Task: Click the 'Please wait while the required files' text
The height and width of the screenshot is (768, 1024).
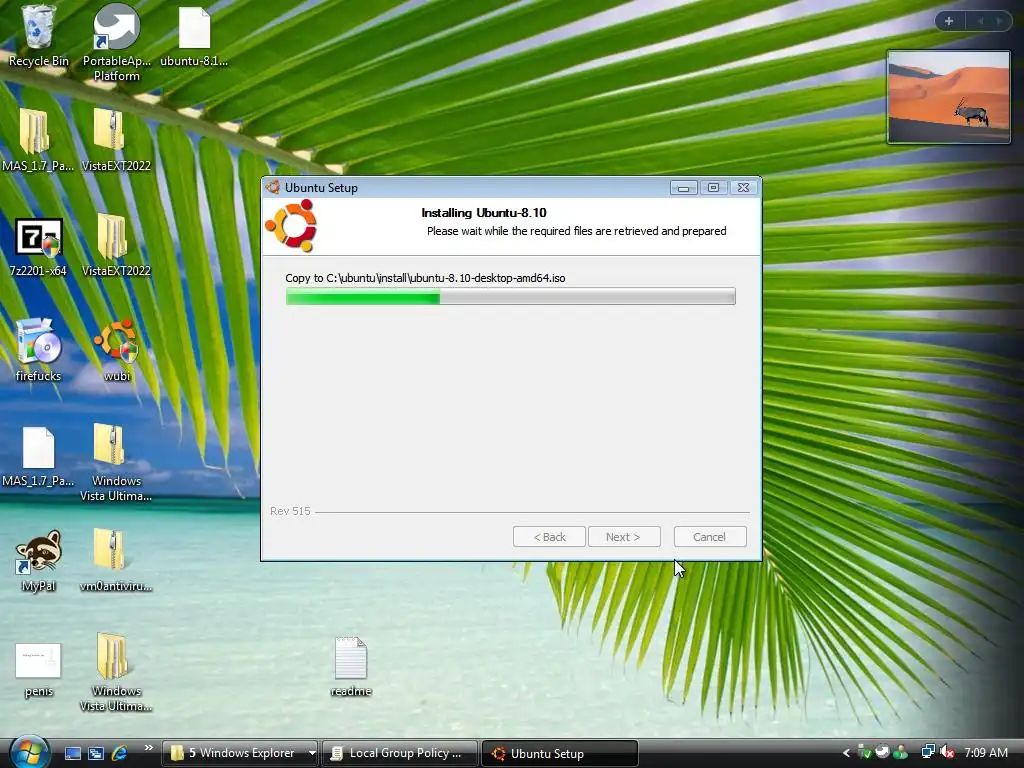Action: pyautogui.click(x=577, y=231)
